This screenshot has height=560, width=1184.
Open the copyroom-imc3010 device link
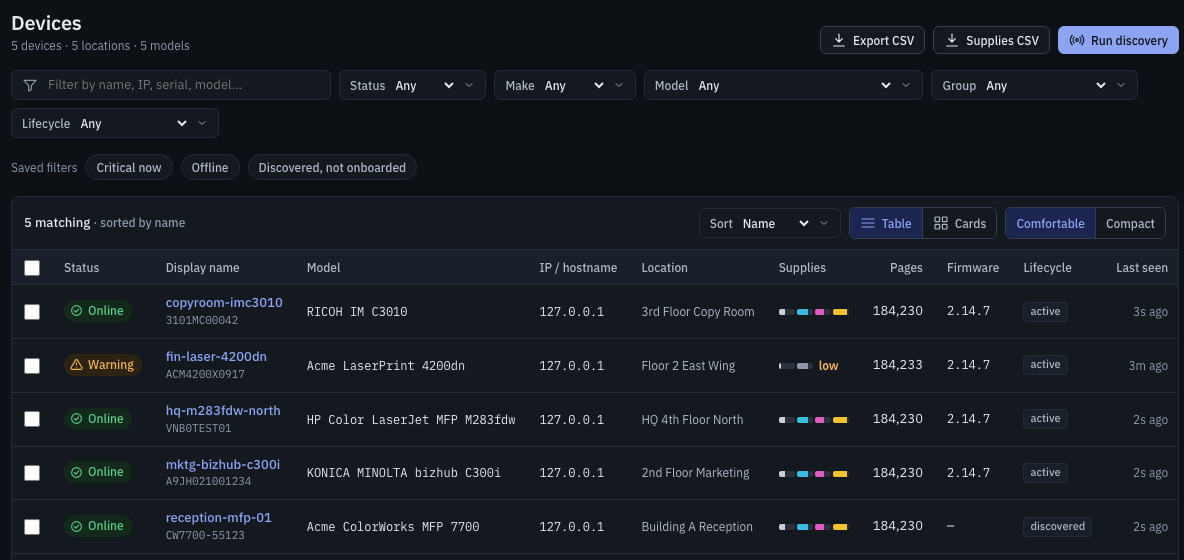224,303
